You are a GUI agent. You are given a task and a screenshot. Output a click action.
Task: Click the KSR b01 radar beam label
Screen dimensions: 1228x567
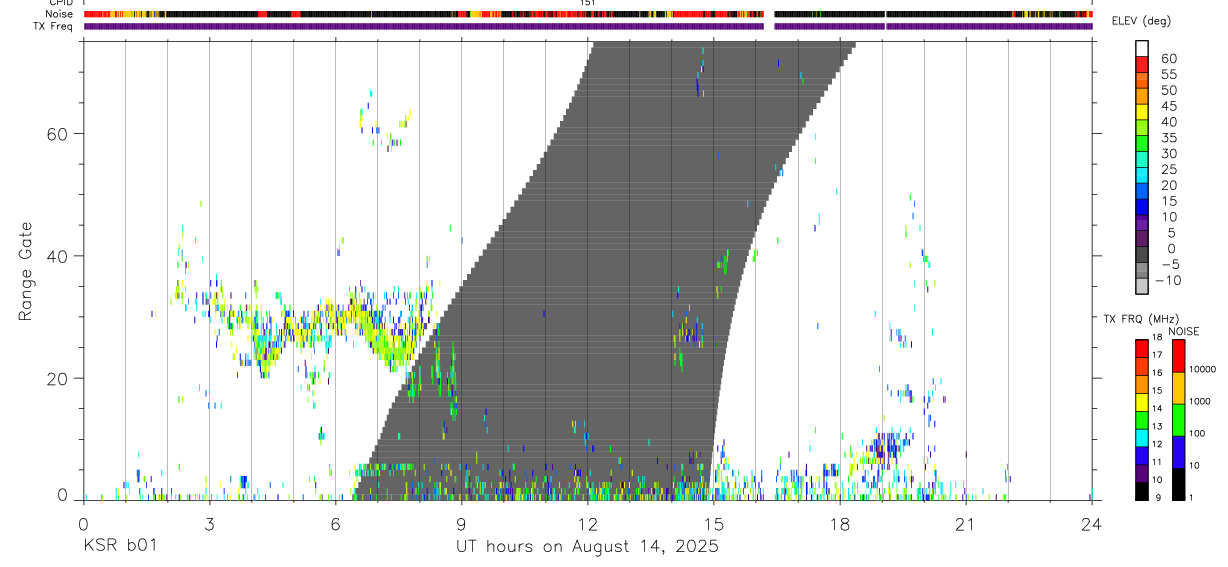[x=120, y=546]
